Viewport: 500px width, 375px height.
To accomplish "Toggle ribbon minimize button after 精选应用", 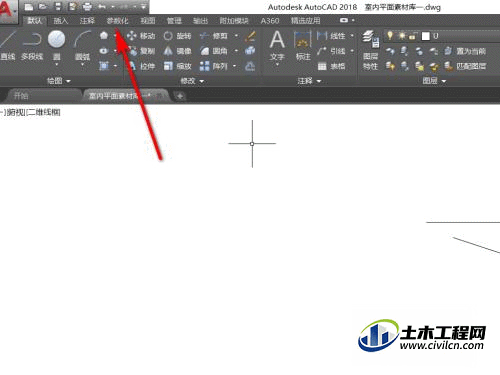I will [344, 20].
